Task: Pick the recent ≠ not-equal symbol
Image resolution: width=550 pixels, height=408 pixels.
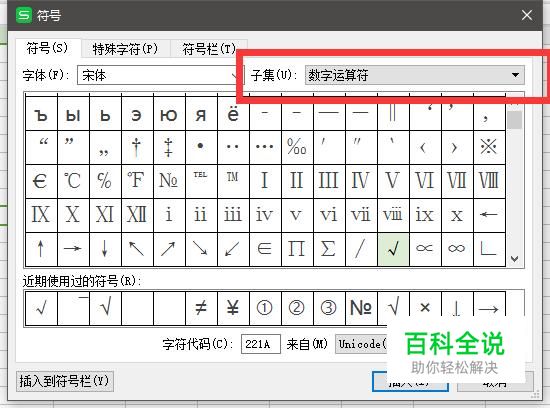Action: click(201, 308)
